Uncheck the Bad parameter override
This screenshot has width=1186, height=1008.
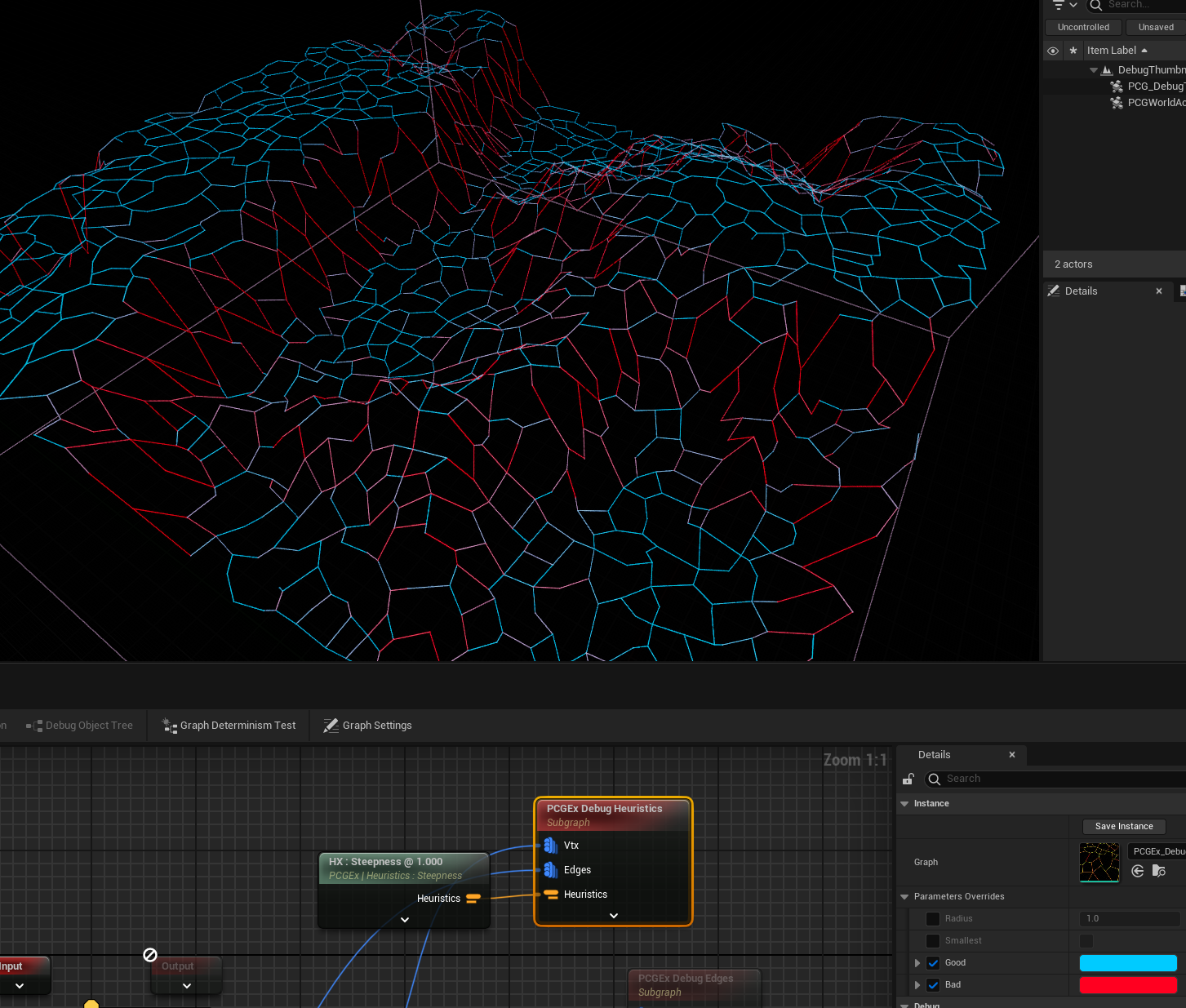click(x=933, y=985)
